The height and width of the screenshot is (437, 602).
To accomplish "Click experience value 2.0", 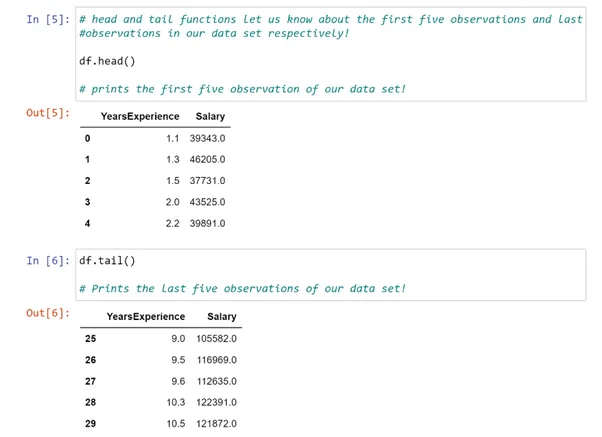I will 172,202.
